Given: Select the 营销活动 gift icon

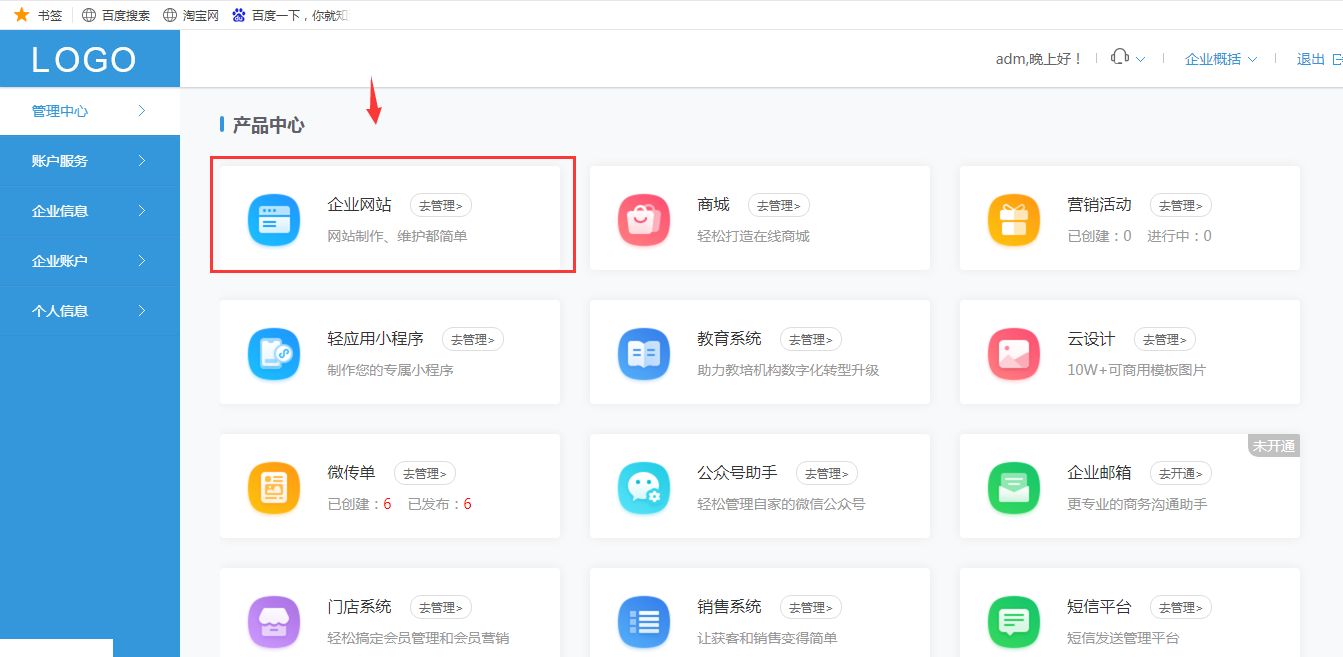Looking at the screenshot, I should point(1013,219).
